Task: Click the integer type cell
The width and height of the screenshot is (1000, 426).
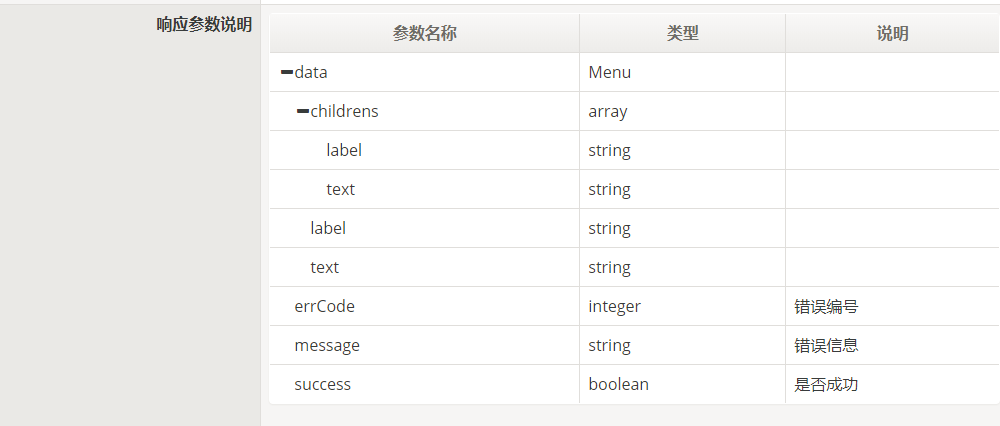Action: 682,306
